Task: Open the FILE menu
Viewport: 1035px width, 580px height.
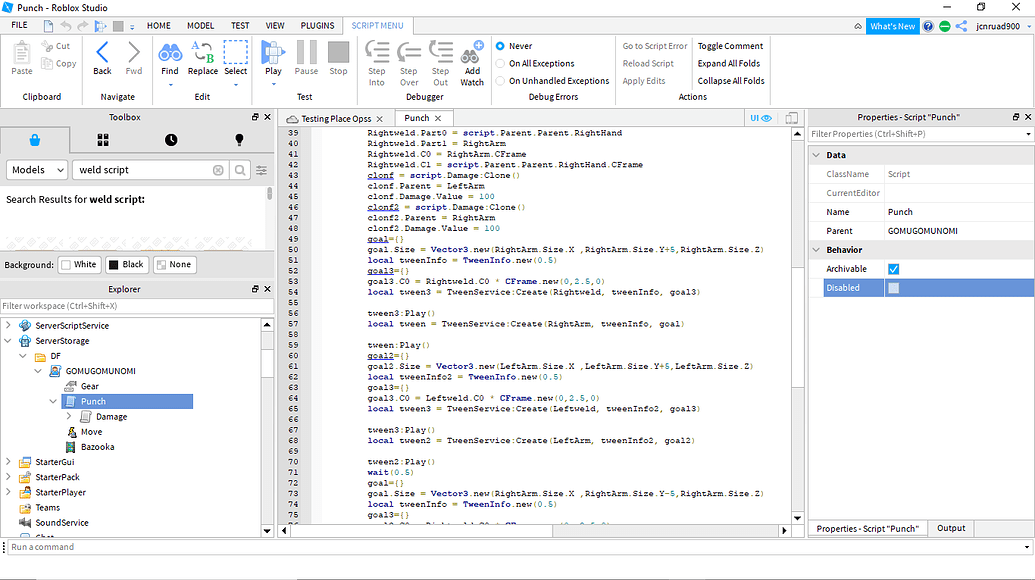Action: click(x=20, y=26)
